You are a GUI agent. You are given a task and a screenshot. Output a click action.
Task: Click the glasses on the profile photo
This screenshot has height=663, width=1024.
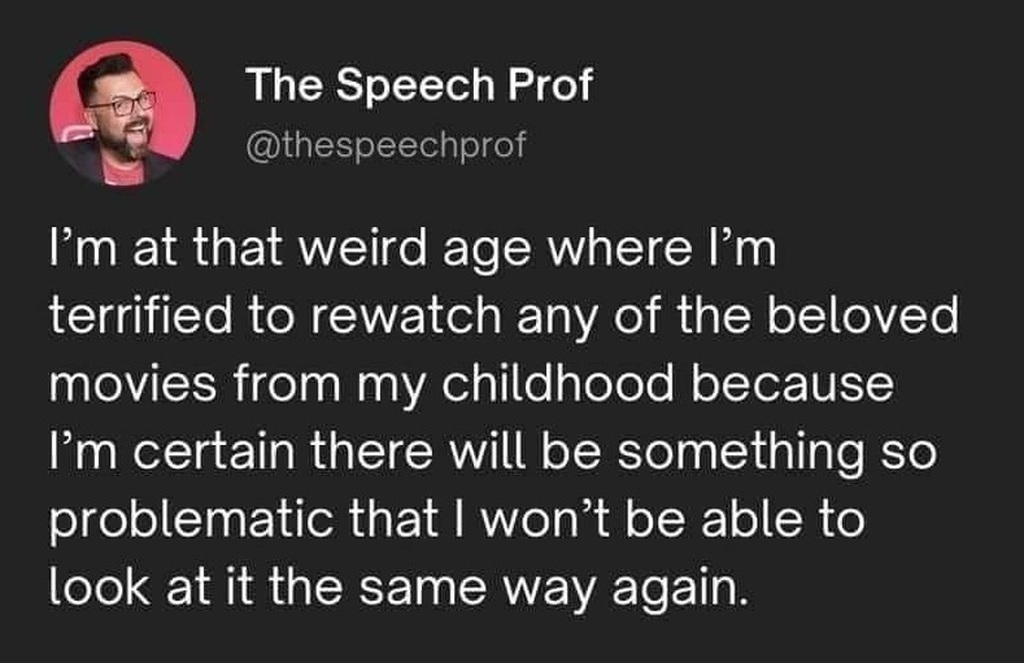pyautogui.click(x=127, y=103)
